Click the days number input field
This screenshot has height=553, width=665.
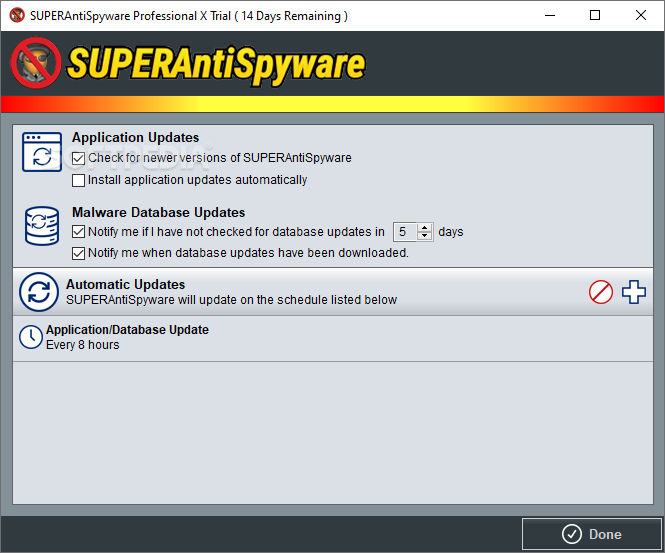405,232
